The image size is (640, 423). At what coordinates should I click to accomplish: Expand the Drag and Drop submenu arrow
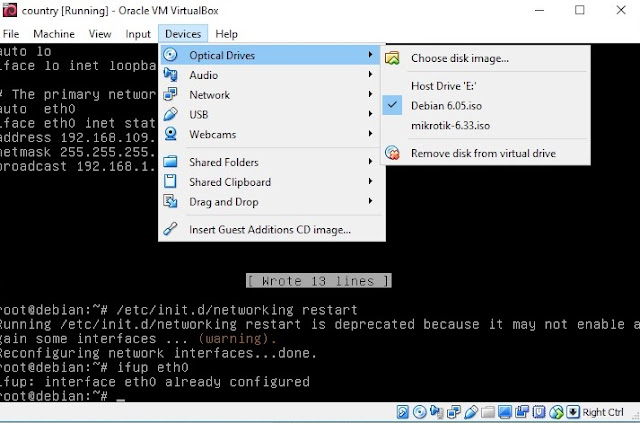370,201
